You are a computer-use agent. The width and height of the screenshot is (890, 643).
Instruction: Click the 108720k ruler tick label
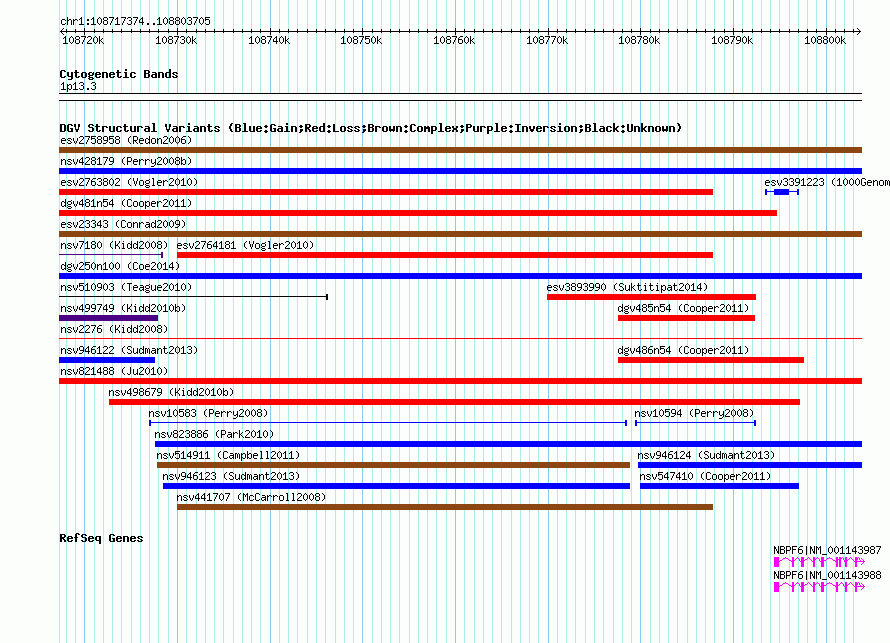[x=83, y=40]
